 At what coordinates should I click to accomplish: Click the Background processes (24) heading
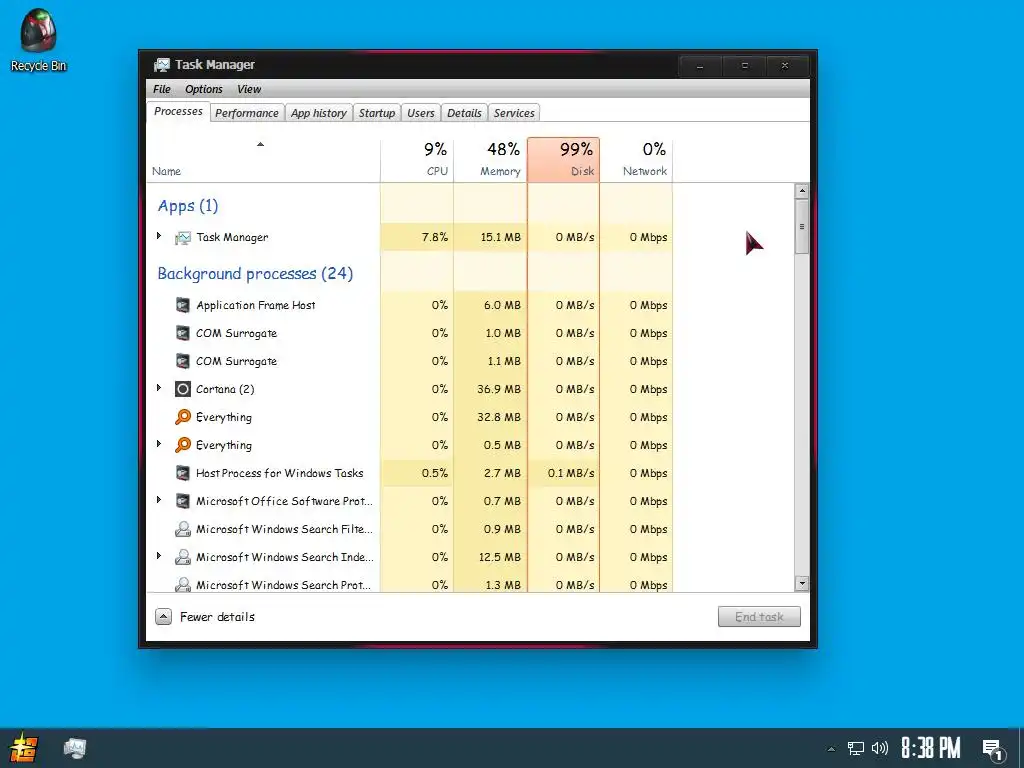coord(255,274)
